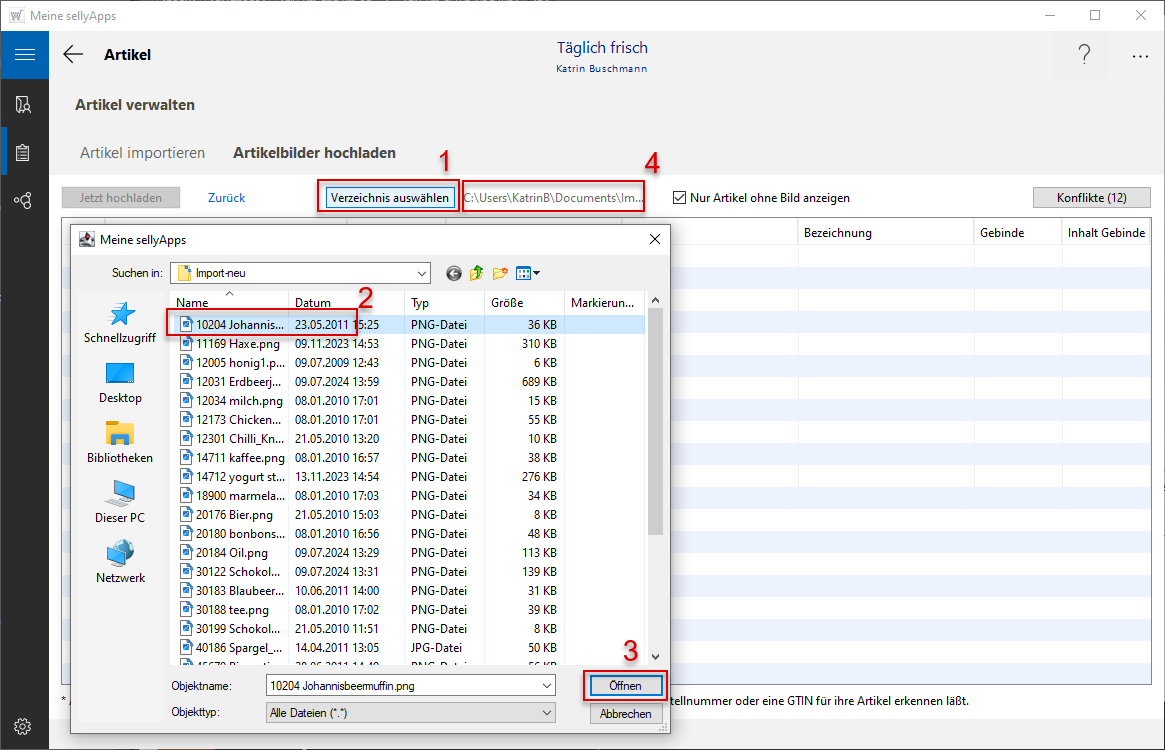Expand the 'Suchen in' folder dropdown
1165x750 pixels.
coord(421,273)
